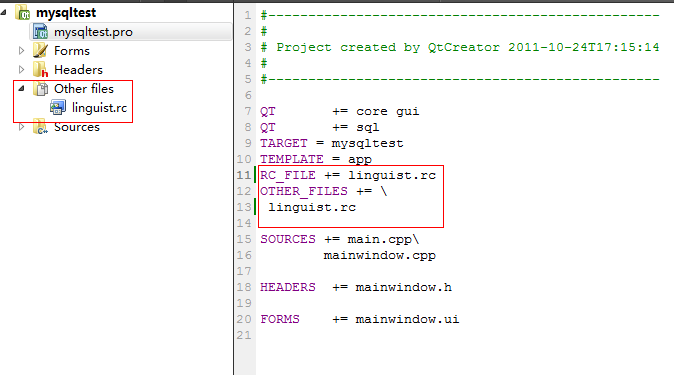Click the RC_FILE keyword

288,175
